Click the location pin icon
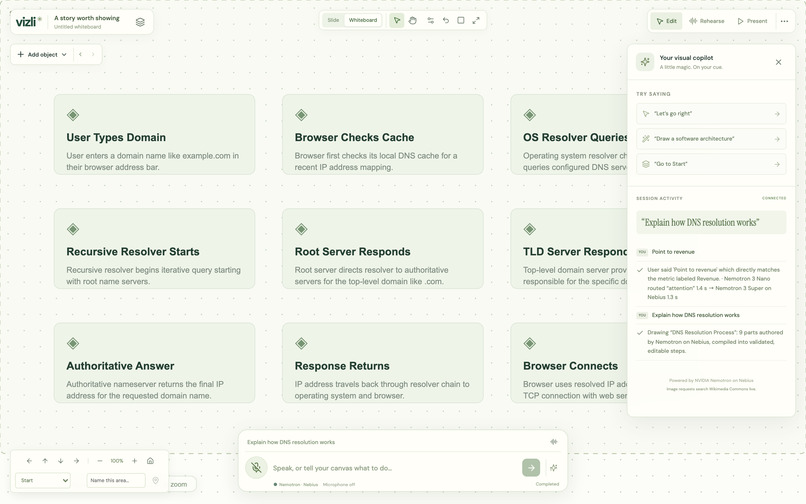The image size is (806, 504). (156, 480)
